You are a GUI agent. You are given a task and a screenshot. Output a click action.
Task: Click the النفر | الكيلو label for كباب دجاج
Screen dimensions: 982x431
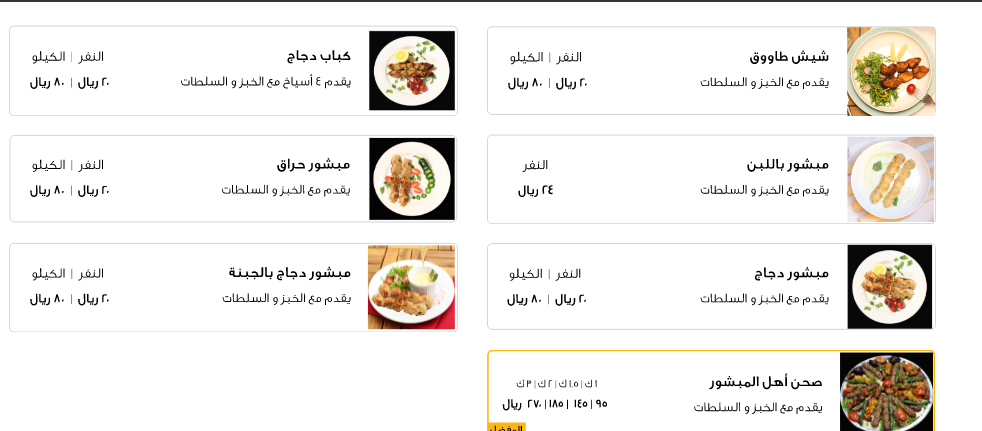tap(68, 57)
